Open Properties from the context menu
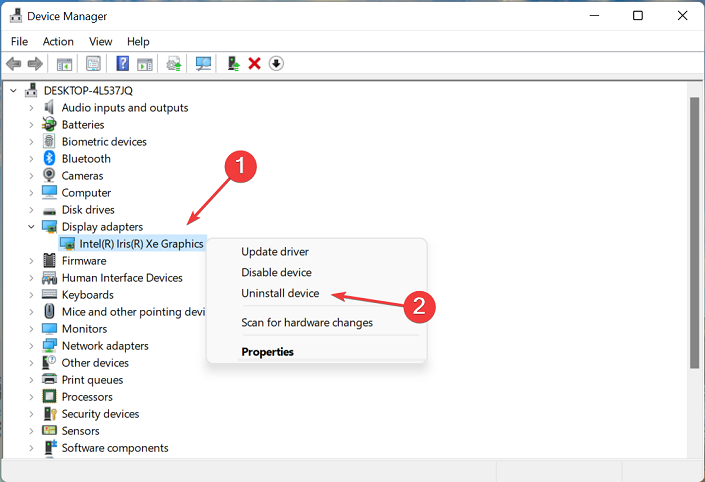The image size is (705, 482). 267,352
